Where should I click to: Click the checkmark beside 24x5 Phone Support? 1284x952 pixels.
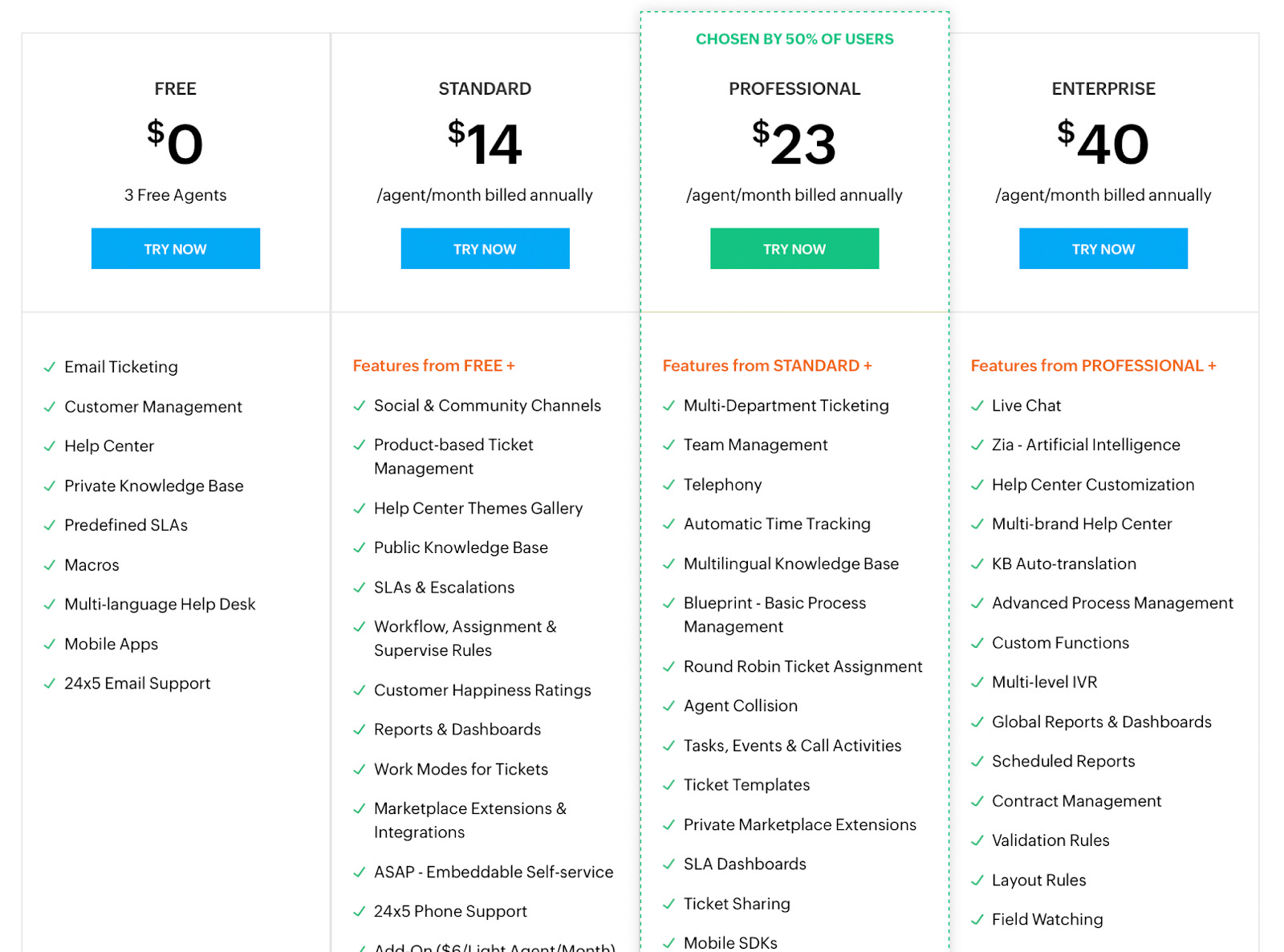358,911
